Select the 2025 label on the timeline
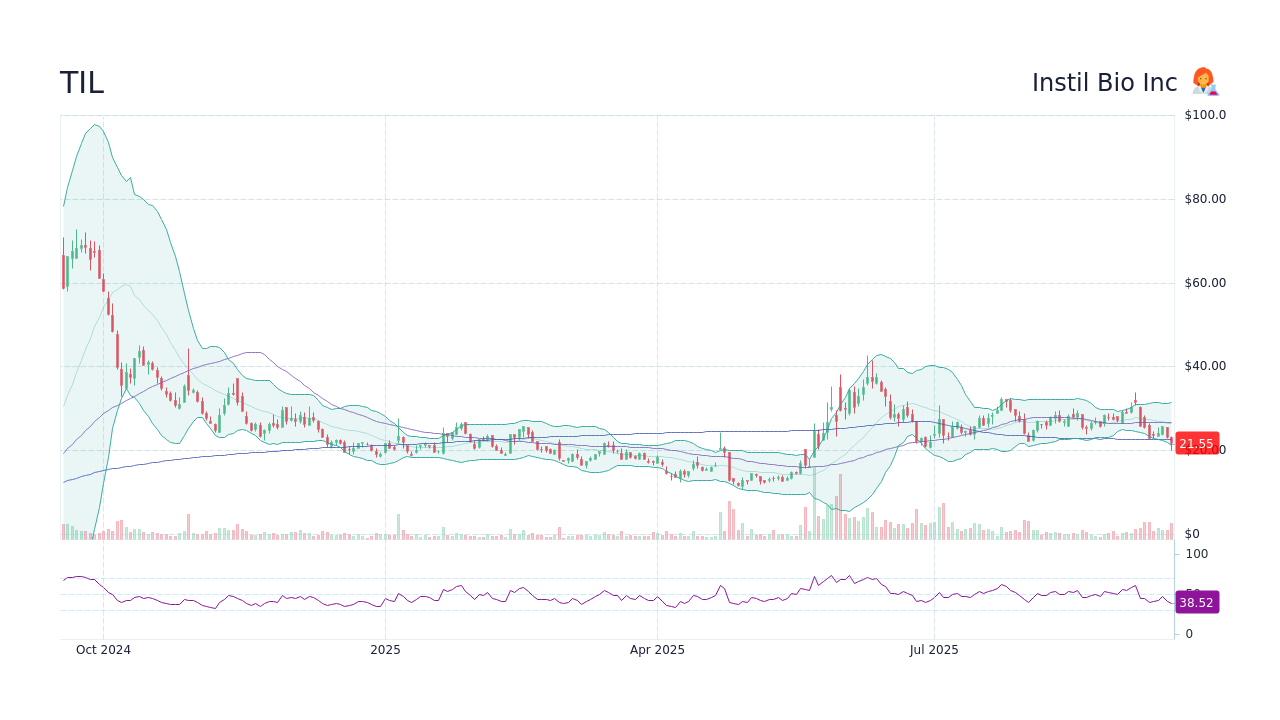 385,649
